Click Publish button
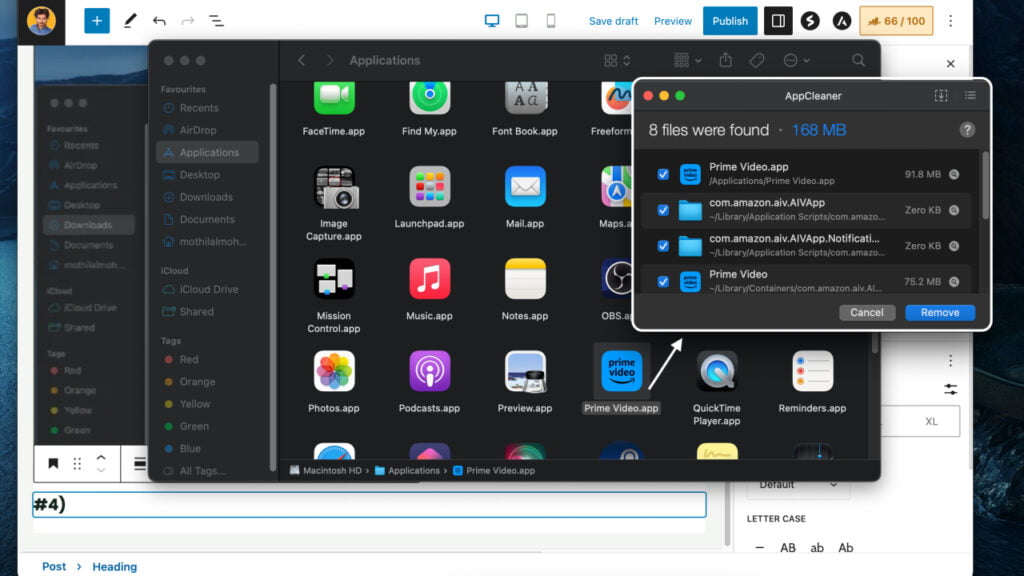Screen dimensions: 1024x576 point(729,21)
